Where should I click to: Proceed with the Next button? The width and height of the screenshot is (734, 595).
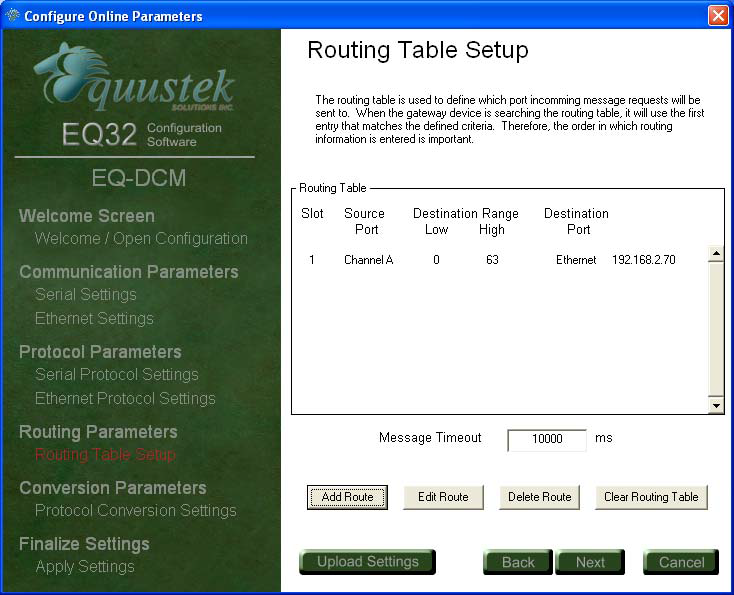(590, 562)
